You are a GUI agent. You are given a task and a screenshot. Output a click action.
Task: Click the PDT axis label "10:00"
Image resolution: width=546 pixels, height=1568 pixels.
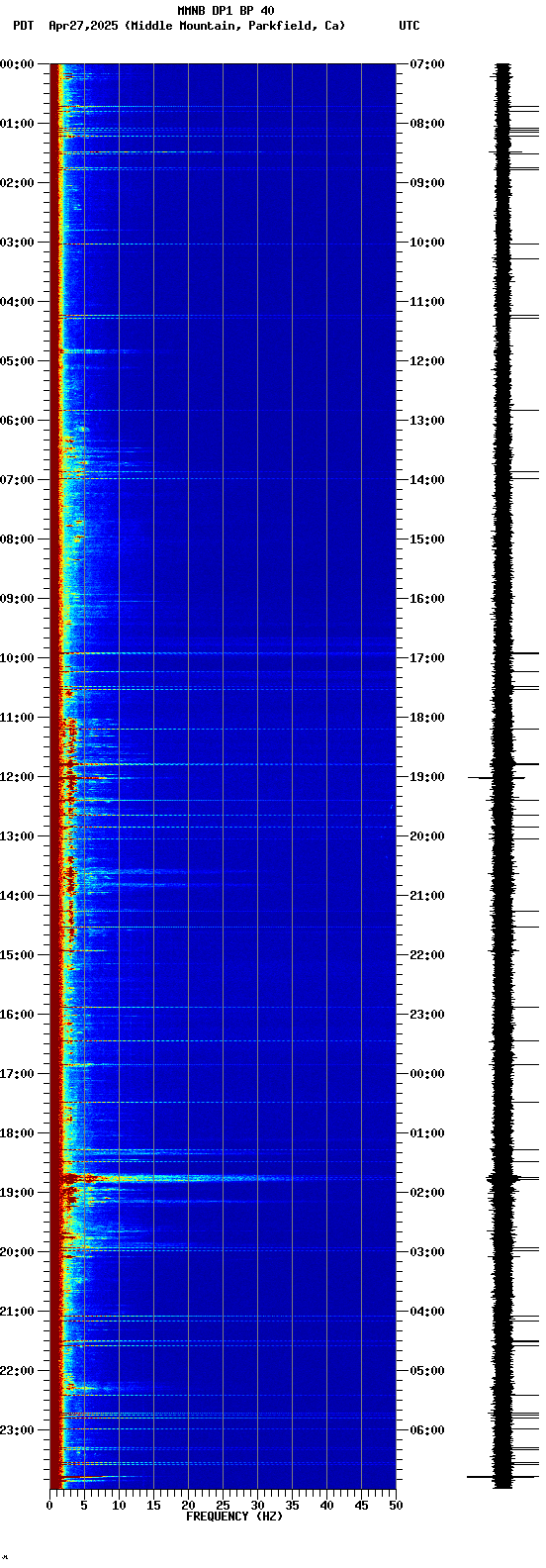[x=17, y=658]
